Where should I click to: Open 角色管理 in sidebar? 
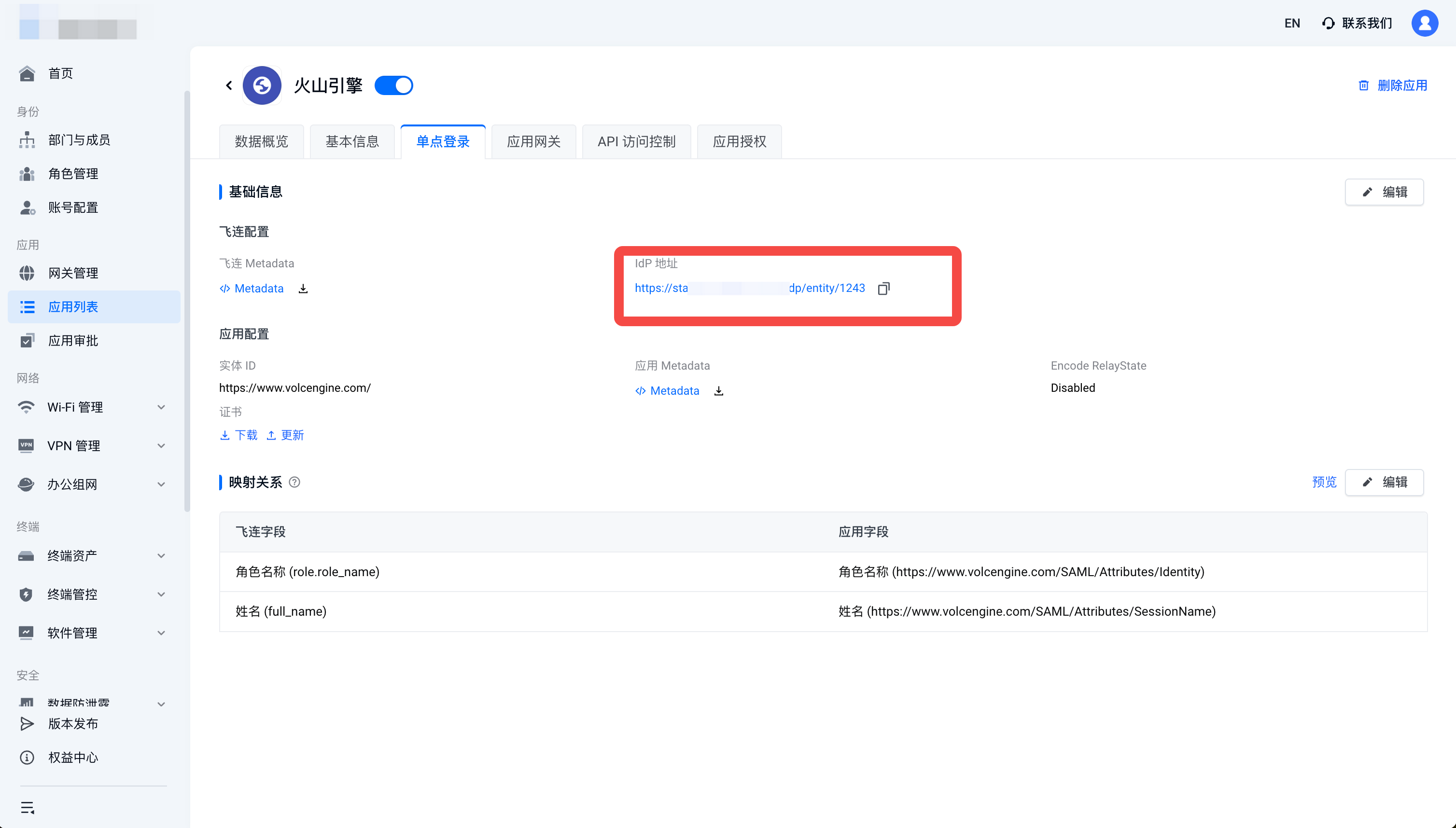[x=94, y=174]
